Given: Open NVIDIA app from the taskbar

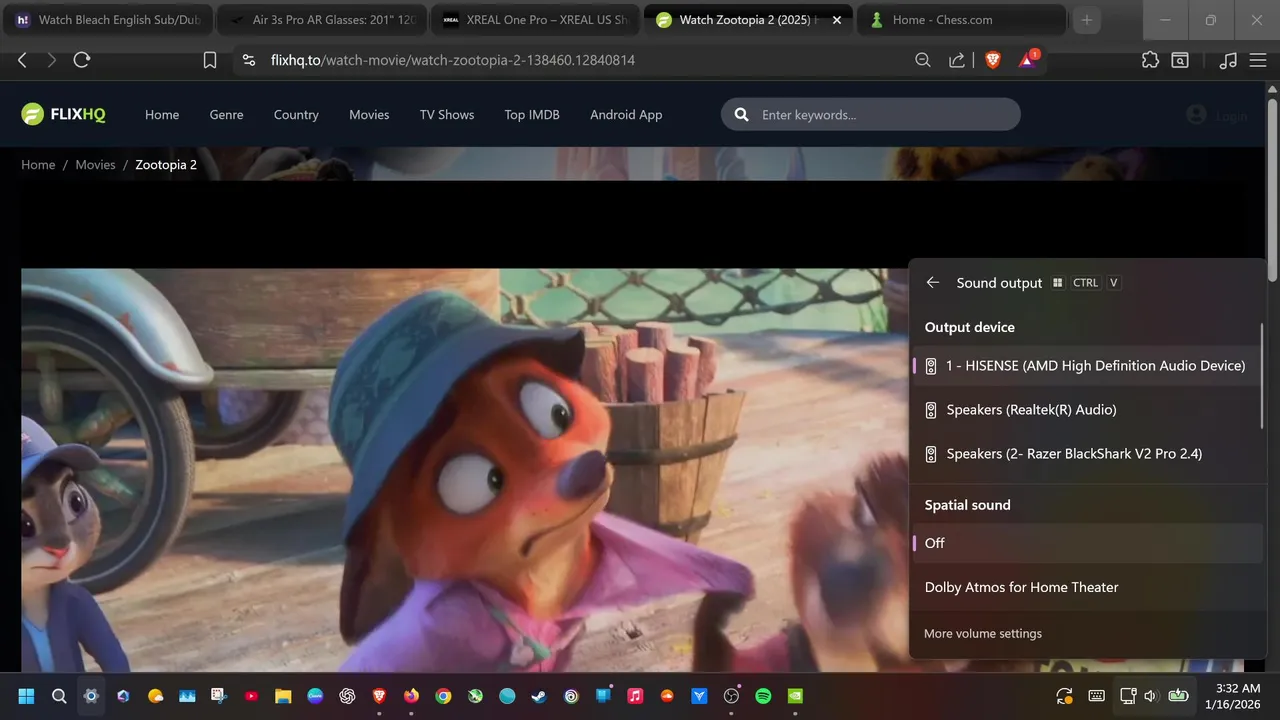Looking at the screenshot, I should tap(795, 696).
